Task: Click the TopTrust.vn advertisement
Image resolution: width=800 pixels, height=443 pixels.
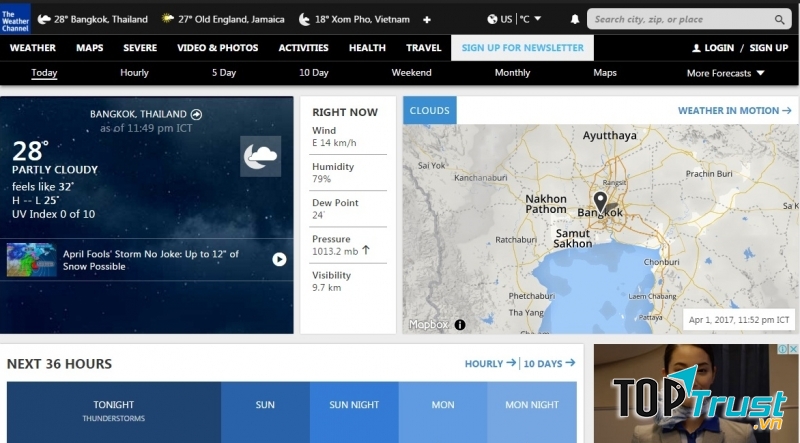Action: coord(696,393)
